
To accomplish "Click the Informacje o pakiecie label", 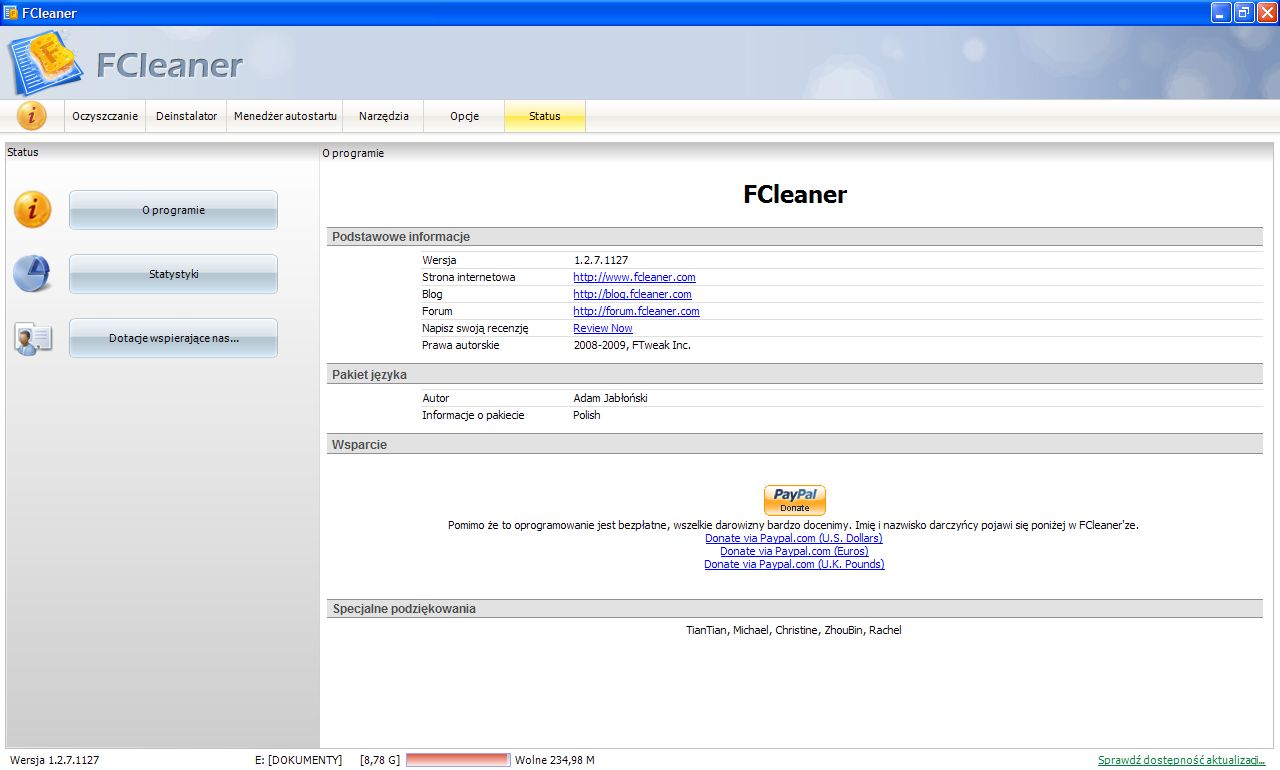I will coord(473,415).
